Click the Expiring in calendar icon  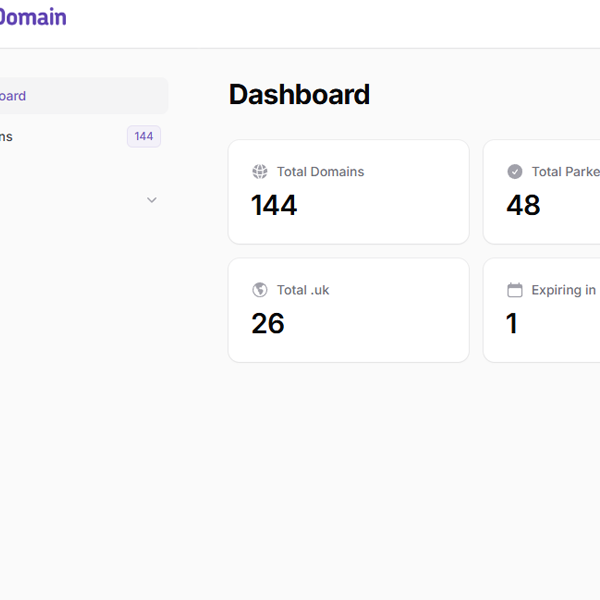pyautogui.click(x=515, y=290)
